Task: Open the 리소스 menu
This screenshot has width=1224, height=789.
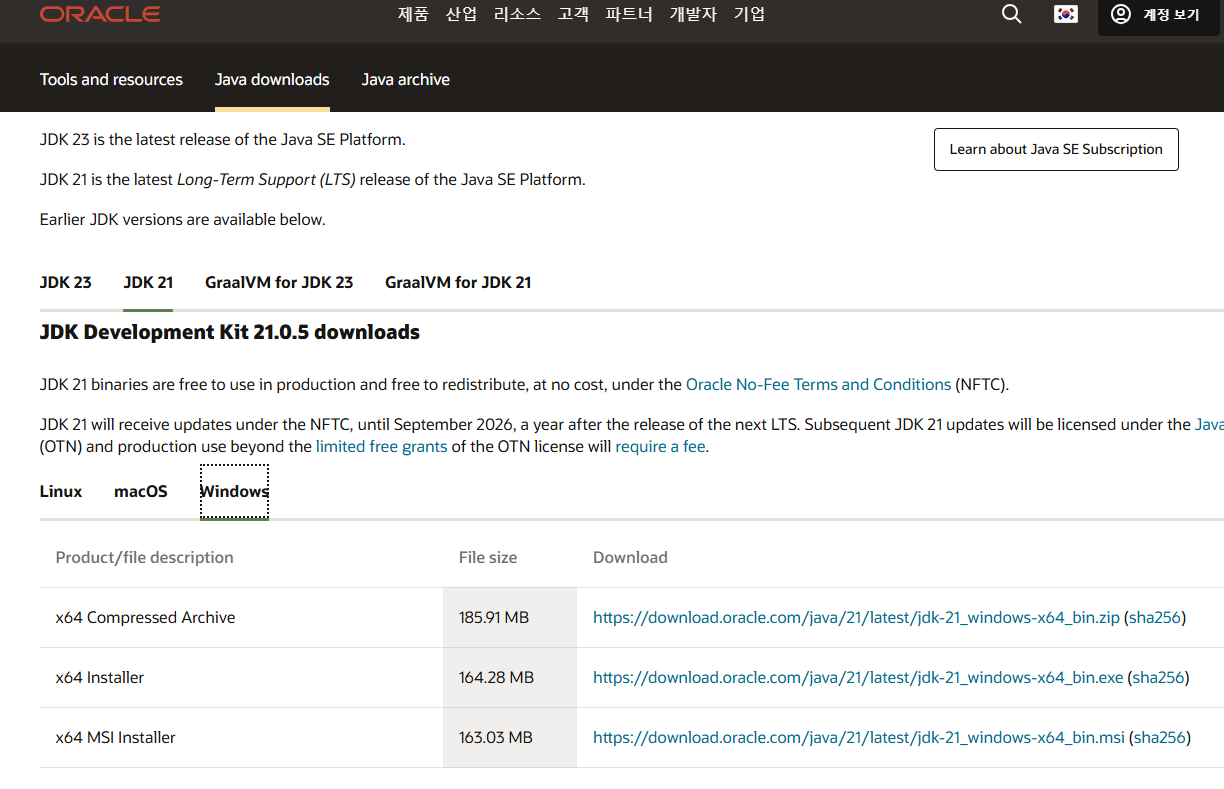Action: (x=517, y=14)
